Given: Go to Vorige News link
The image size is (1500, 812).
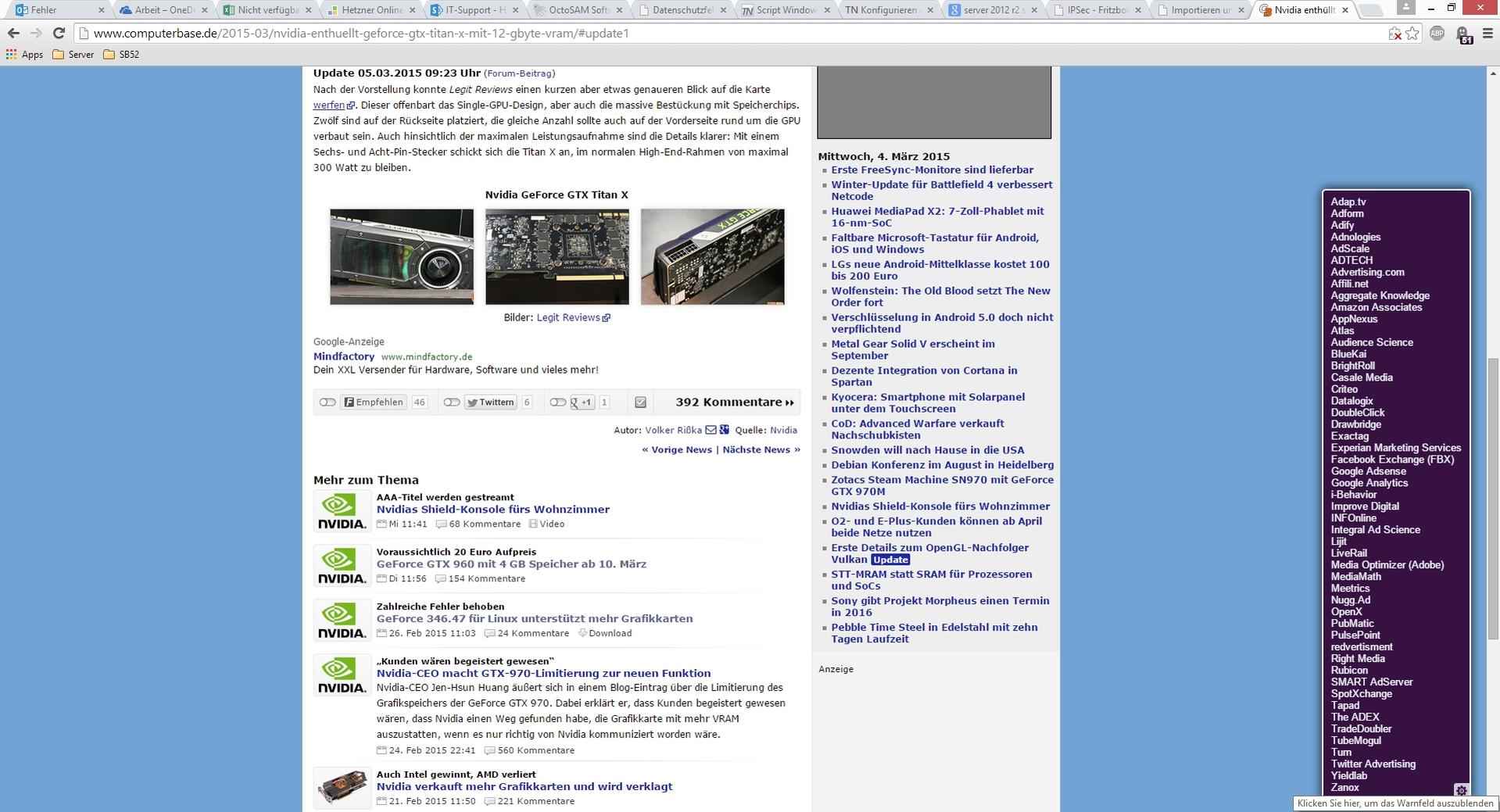Looking at the screenshot, I should tap(677, 450).
